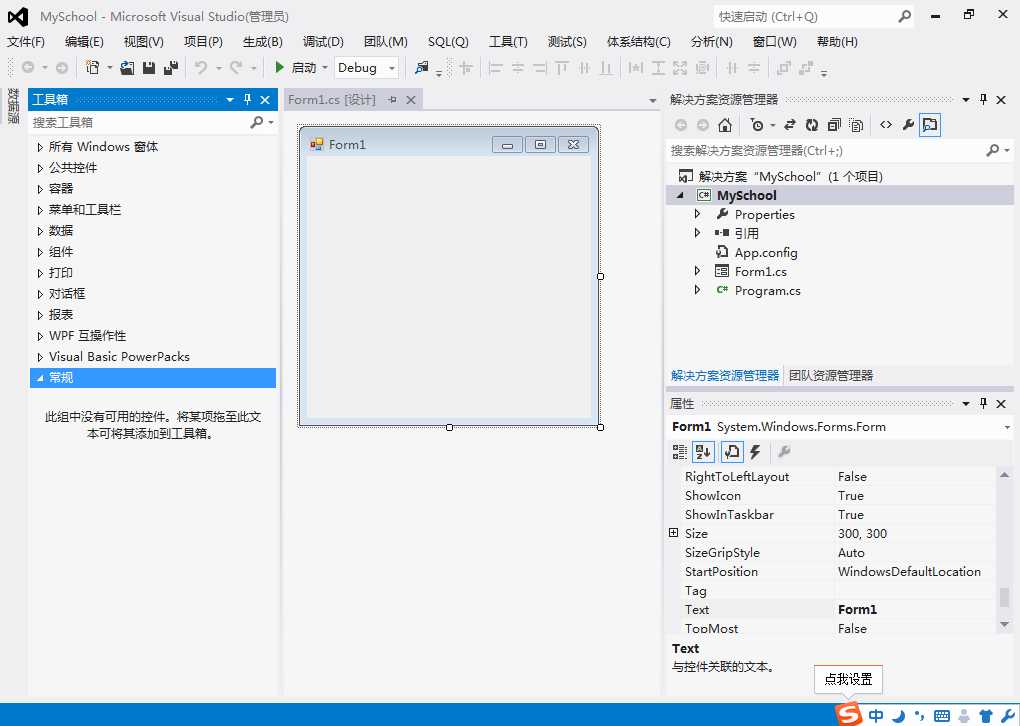Pin the Form1.cs design tab
Screen dimensions: 1020x726
tap(392, 100)
